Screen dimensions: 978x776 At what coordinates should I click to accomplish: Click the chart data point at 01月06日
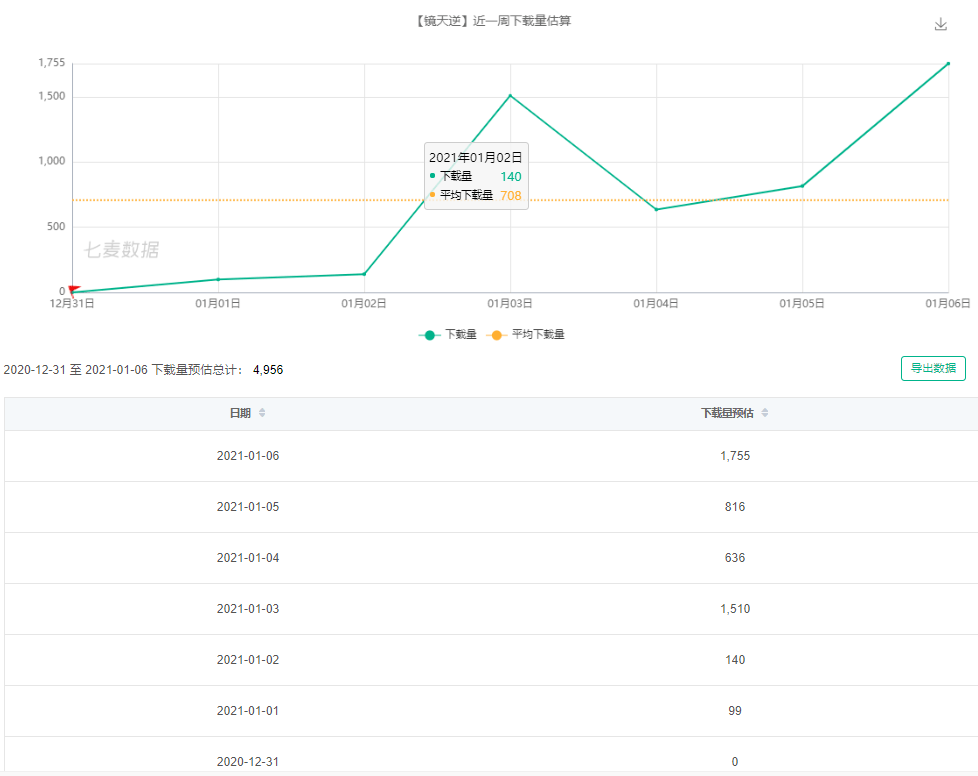[x=947, y=64]
